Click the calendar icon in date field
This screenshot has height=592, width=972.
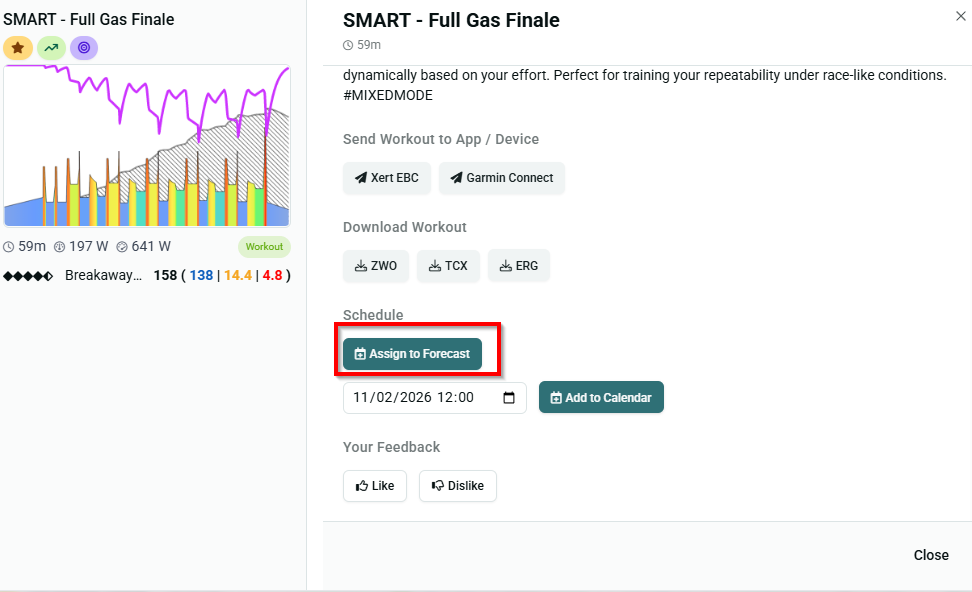pyautogui.click(x=509, y=398)
